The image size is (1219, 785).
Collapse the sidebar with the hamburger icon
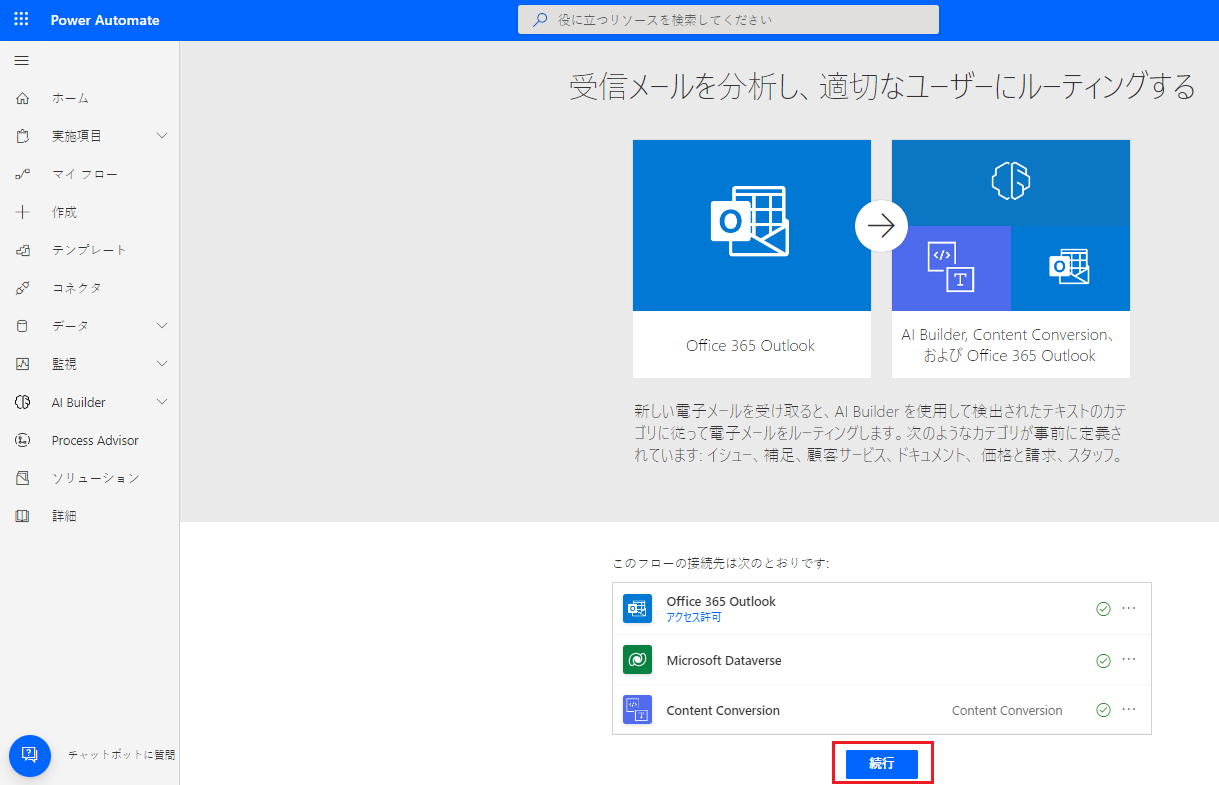(x=21, y=60)
